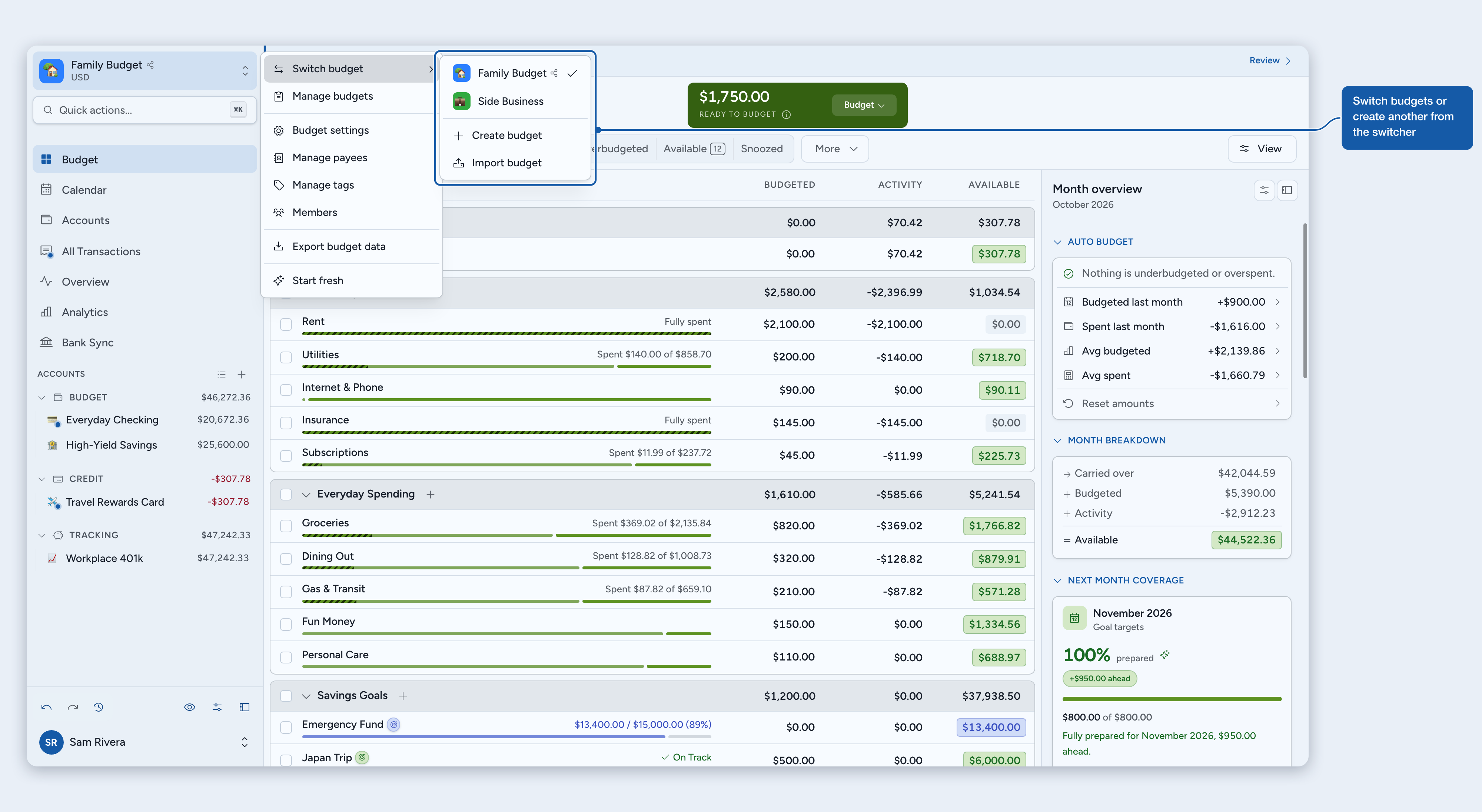The width and height of the screenshot is (1482, 812).
Task: Check the Fun Money category checkbox
Action: coord(286,625)
